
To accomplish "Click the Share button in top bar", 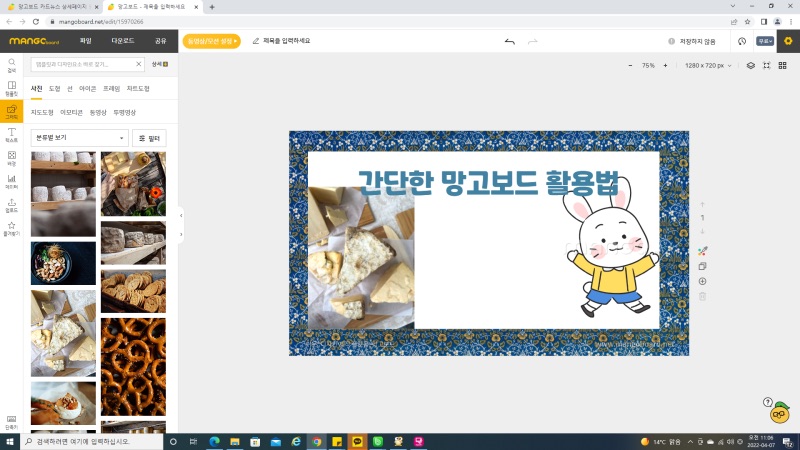I will [x=160, y=41].
